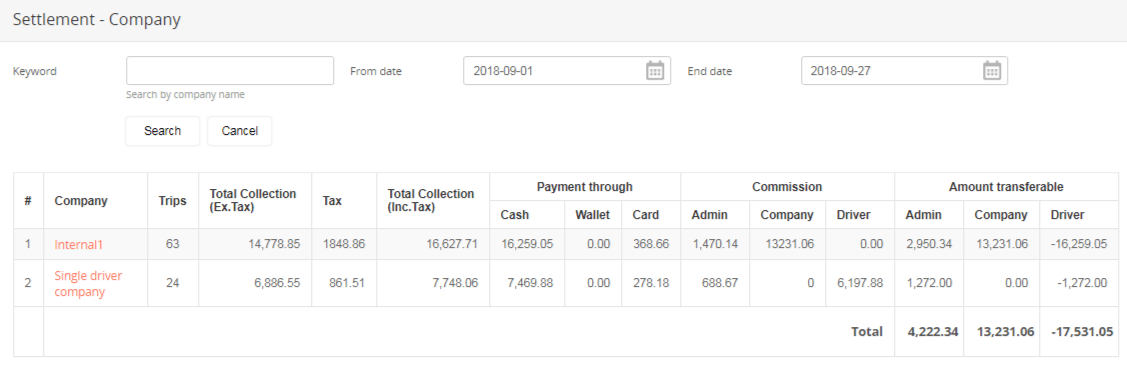Select the admin commission 688.67
The width and height of the screenshot is (1127, 380).
(x=720, y=283)
